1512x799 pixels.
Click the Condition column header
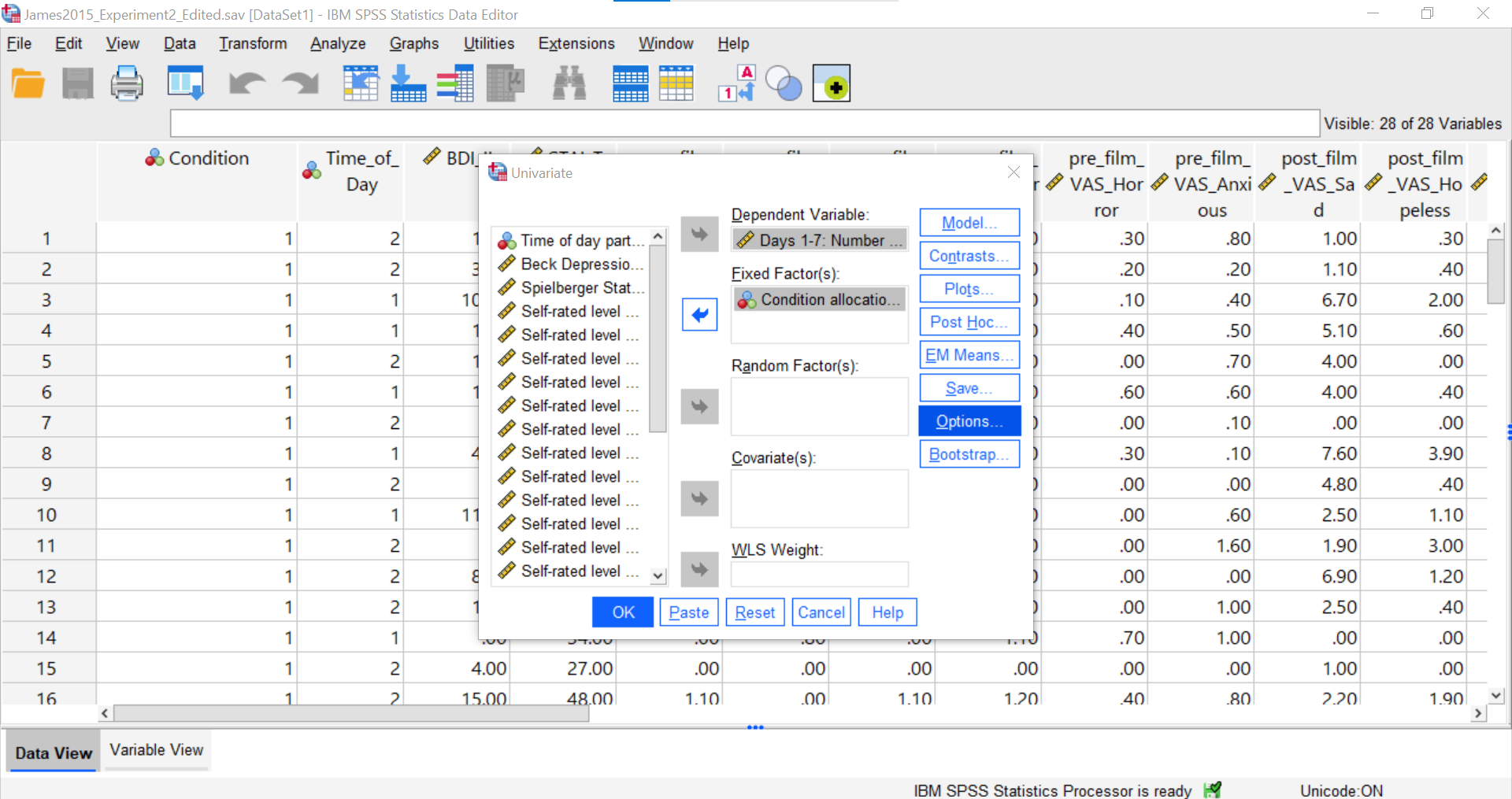click(x=197, y=182)
